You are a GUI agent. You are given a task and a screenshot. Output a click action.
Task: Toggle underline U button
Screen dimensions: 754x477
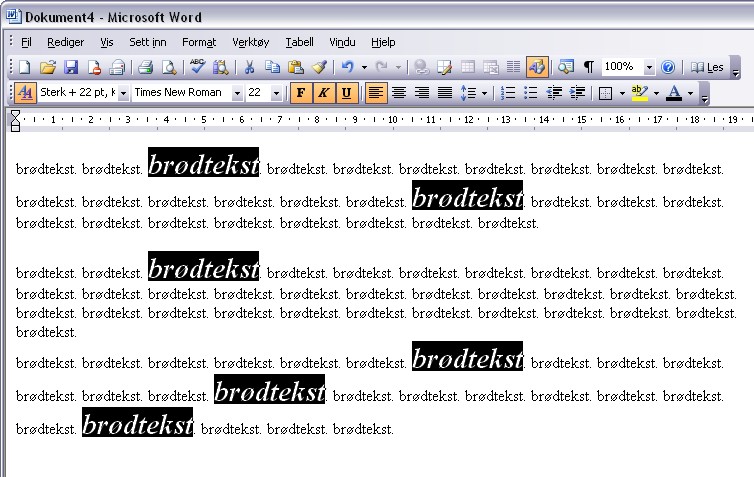[346, 93]
